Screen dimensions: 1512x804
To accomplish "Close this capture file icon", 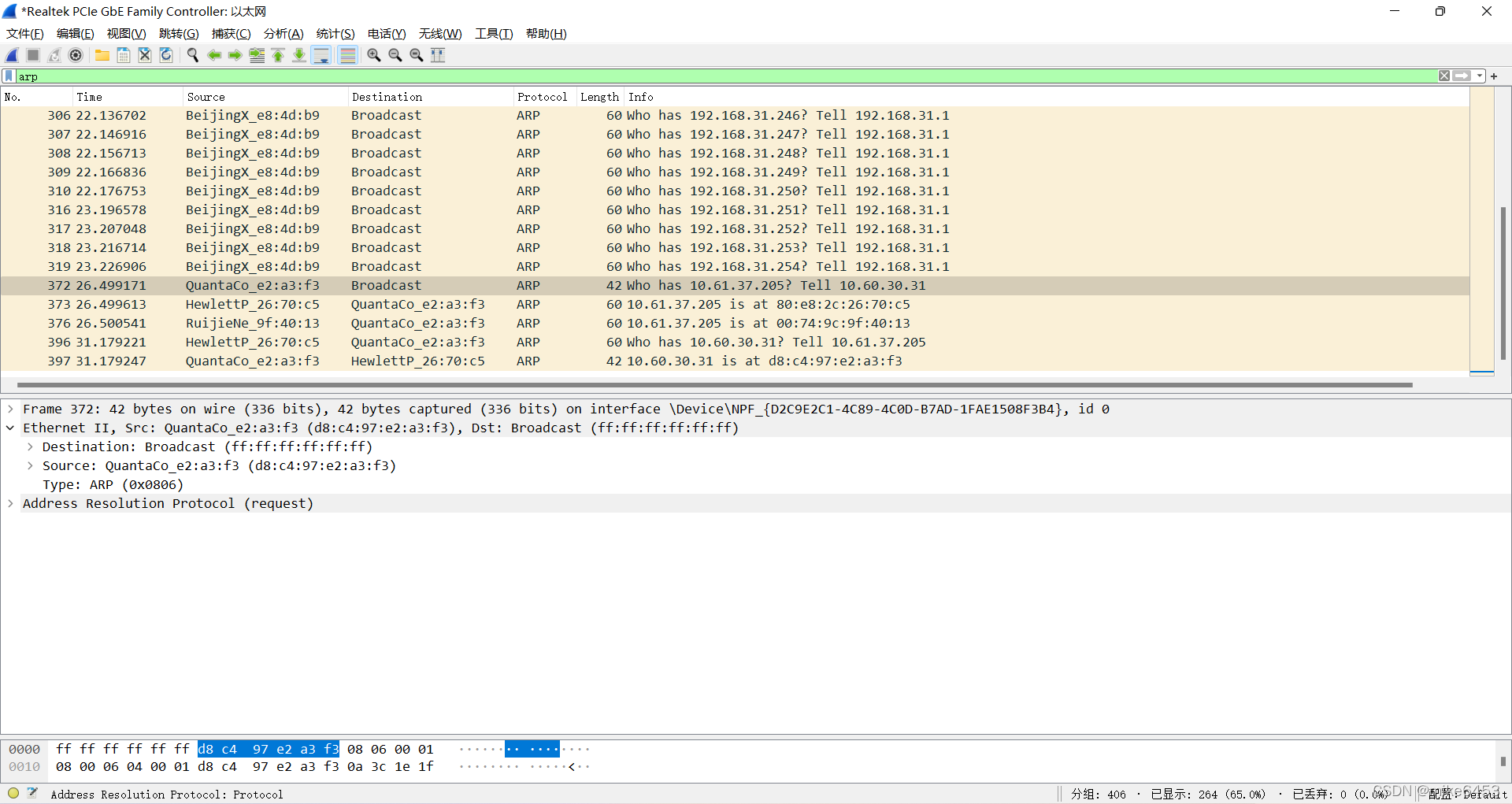I will (x=145, y=55).
